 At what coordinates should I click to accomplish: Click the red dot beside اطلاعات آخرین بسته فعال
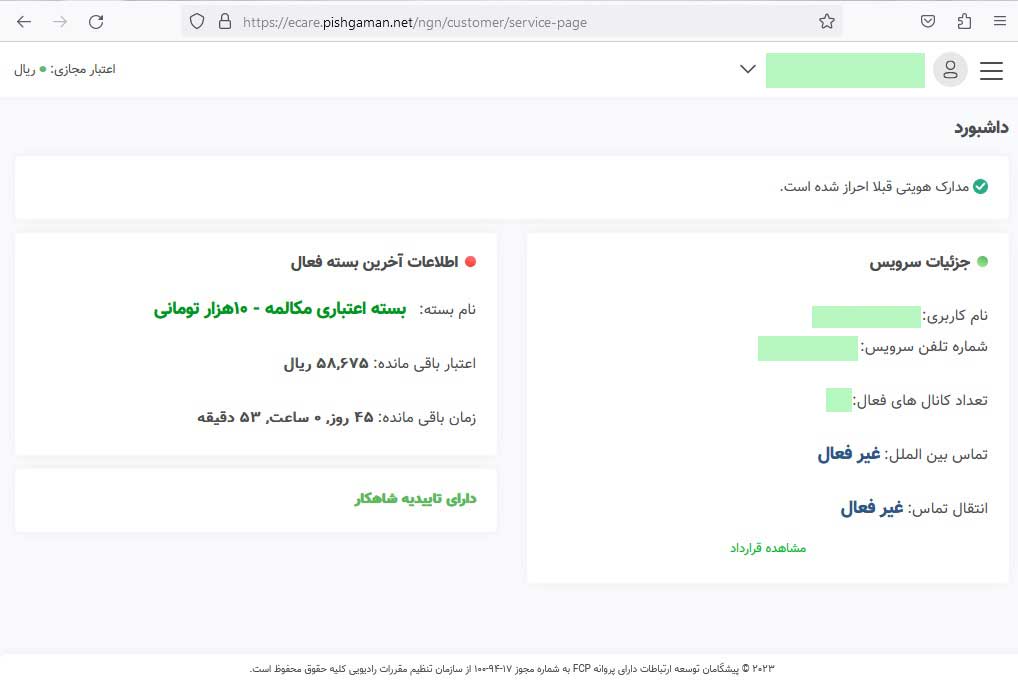tap(471, 262)
